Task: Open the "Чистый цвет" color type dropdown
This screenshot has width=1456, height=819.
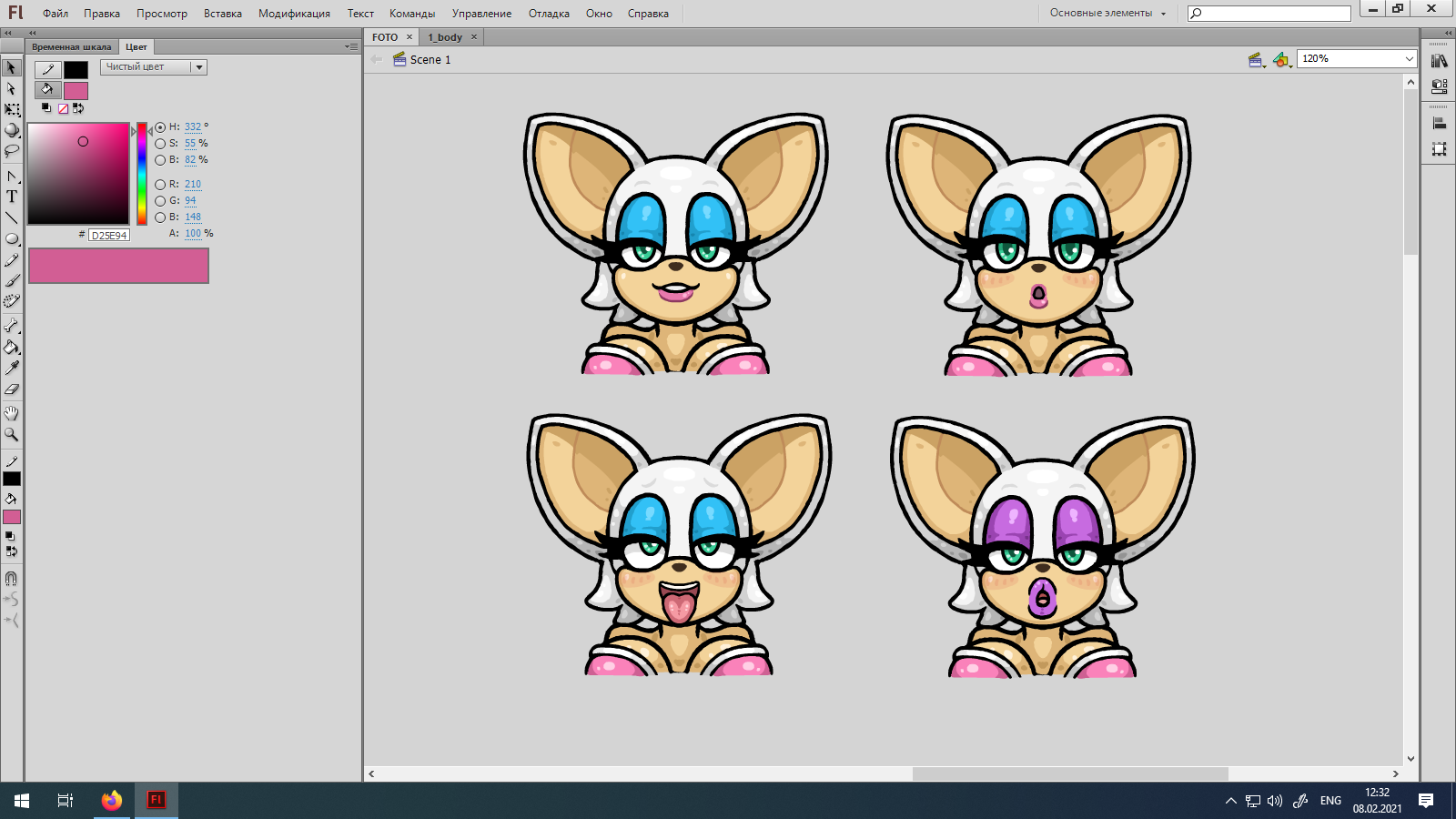Action: tap(154, 67)
